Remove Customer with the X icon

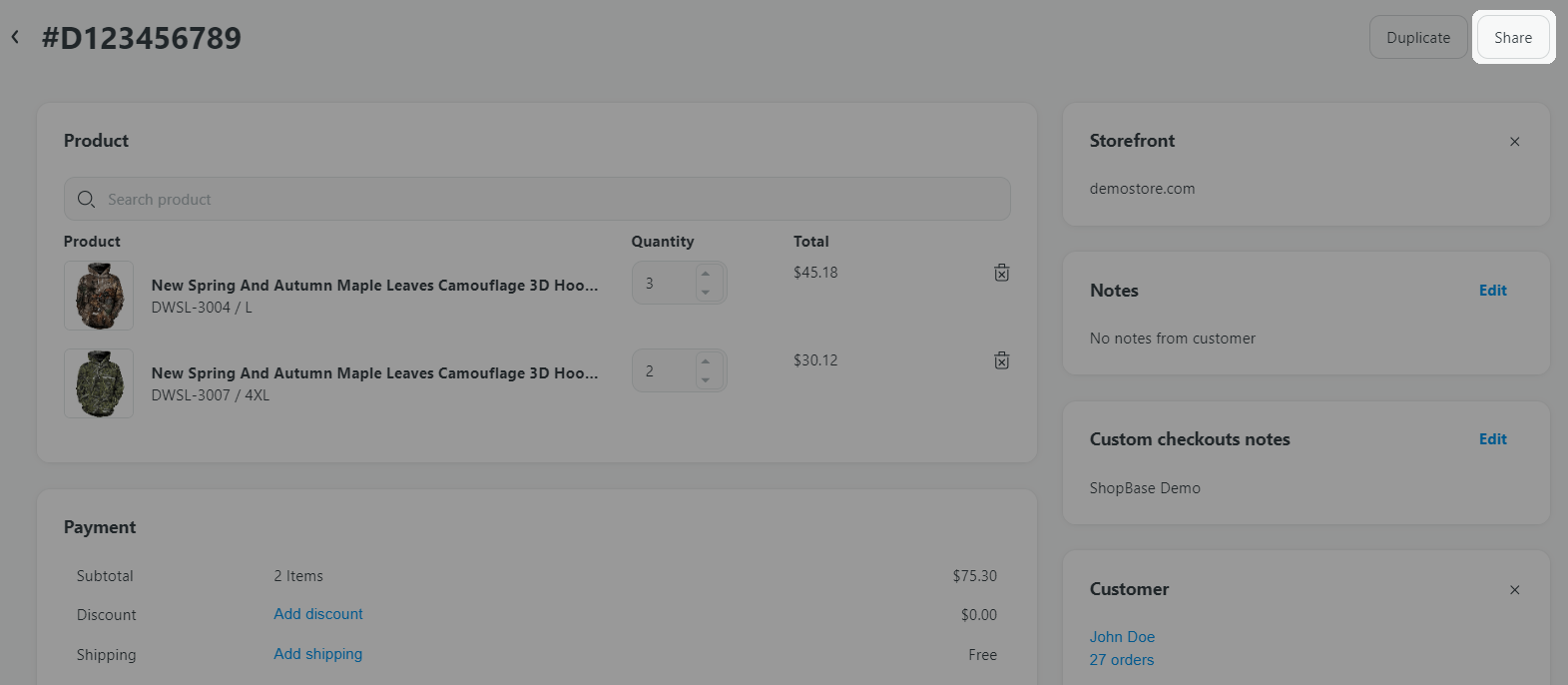pos(1515,590)
